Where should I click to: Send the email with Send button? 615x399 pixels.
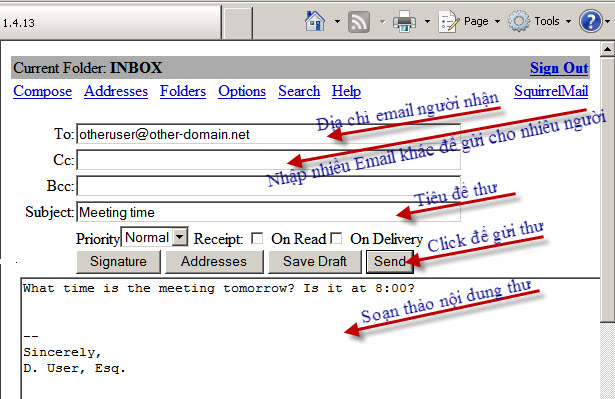(x=389, y=262)
